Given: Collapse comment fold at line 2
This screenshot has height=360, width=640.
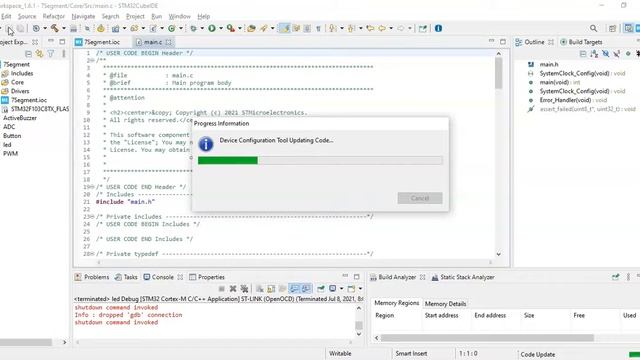Looking at the screenshot, I should (x=93, y=60).
